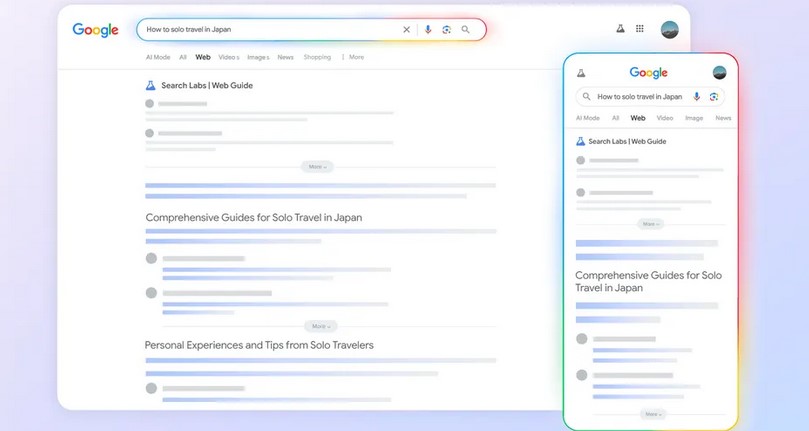Viewport: 809px width, 431px height.
Task: Select the Web tab on desktop
Action: coord(203,57)
